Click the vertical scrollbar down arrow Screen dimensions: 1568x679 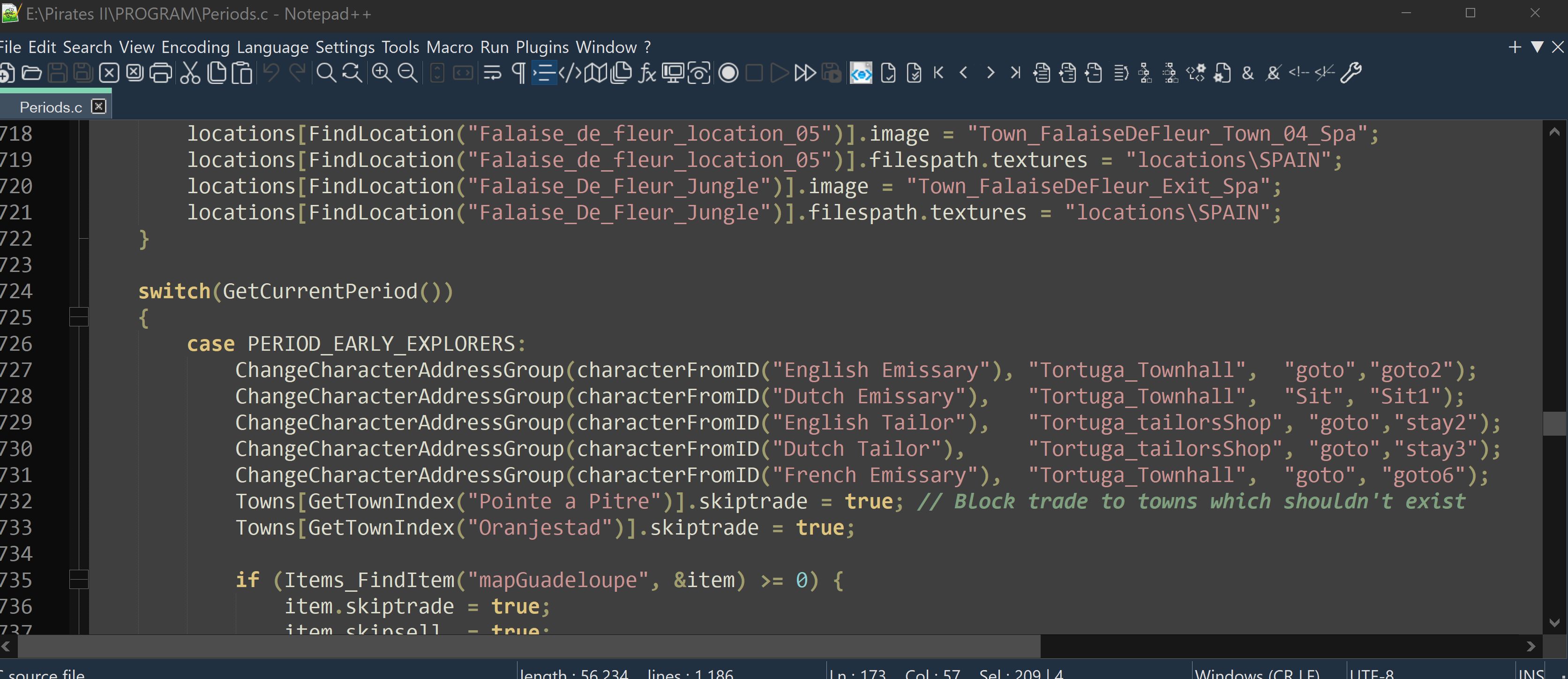coord(1554,622)
